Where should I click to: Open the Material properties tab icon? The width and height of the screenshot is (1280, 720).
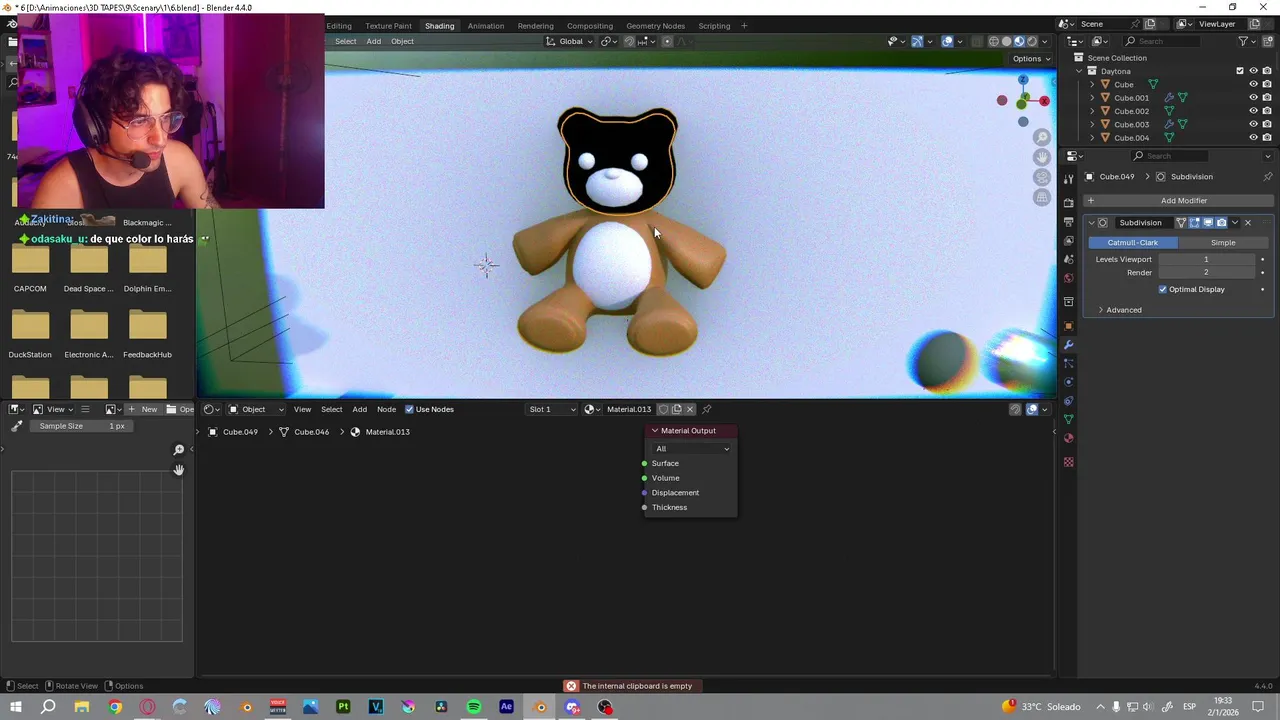coord(1069,439)
